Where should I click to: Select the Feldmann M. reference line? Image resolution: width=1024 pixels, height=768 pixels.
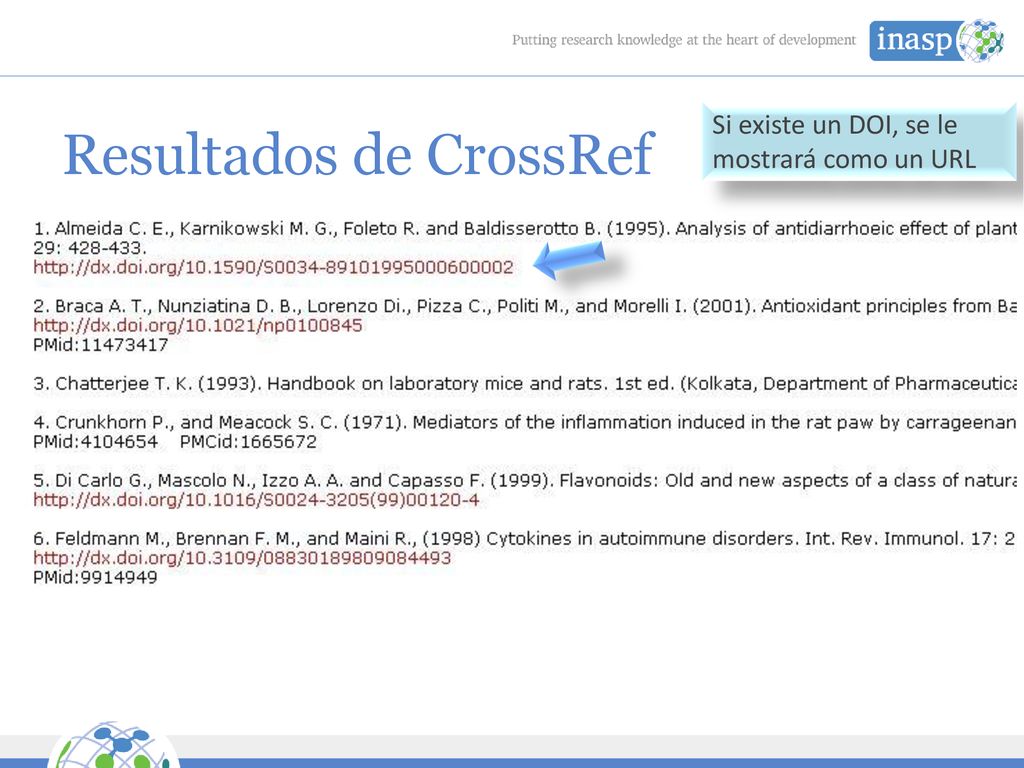[x=525, y=539]
